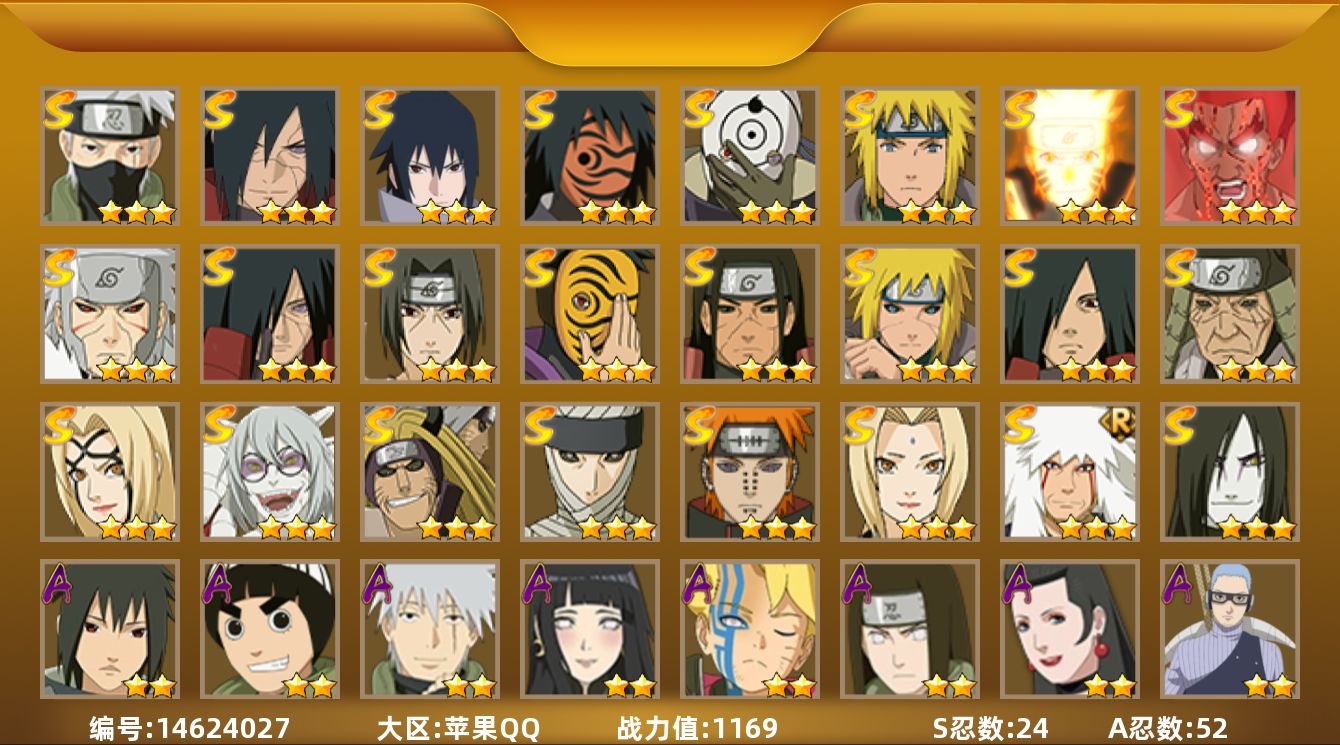The height and width of the screenshot is (745, 1340).
Task: Pick the white Rinnegan mask Obito portrait
Action: pos(750,156)
